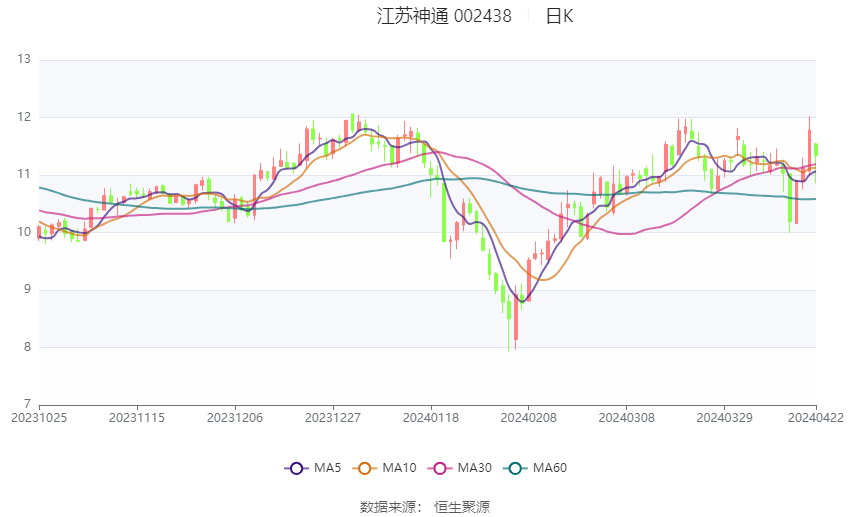The image size is (850, 517).
Task: Select the 20231115 date axis label
Action: (137, 418)
